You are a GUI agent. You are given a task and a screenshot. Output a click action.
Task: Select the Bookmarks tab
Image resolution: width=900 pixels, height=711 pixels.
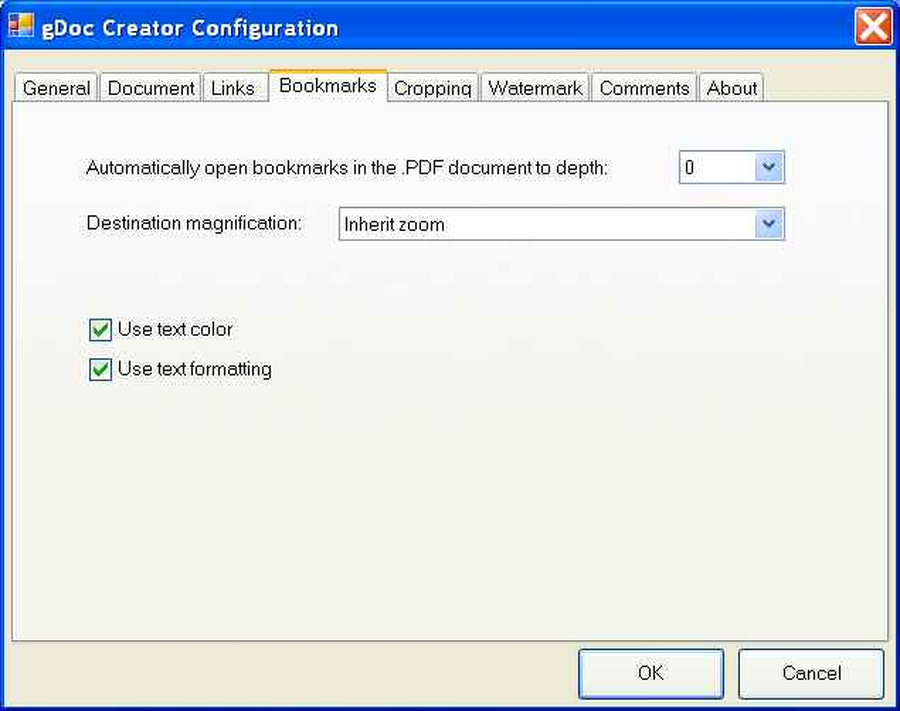pos(328,86)
